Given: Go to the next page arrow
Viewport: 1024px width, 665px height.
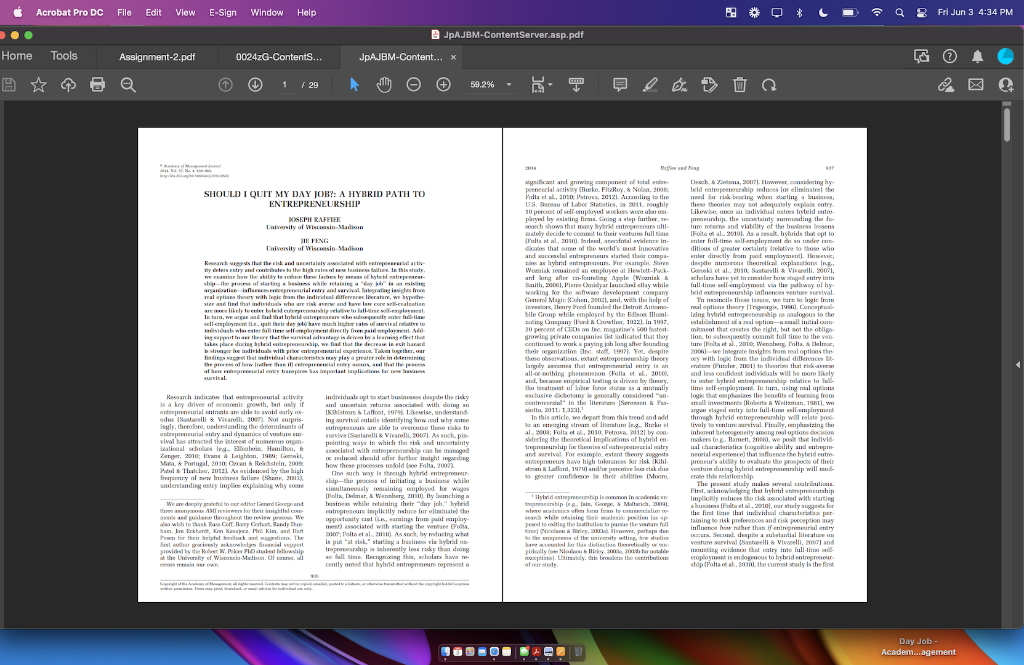Looking at the screenshot, I should (x=255, y=85).
